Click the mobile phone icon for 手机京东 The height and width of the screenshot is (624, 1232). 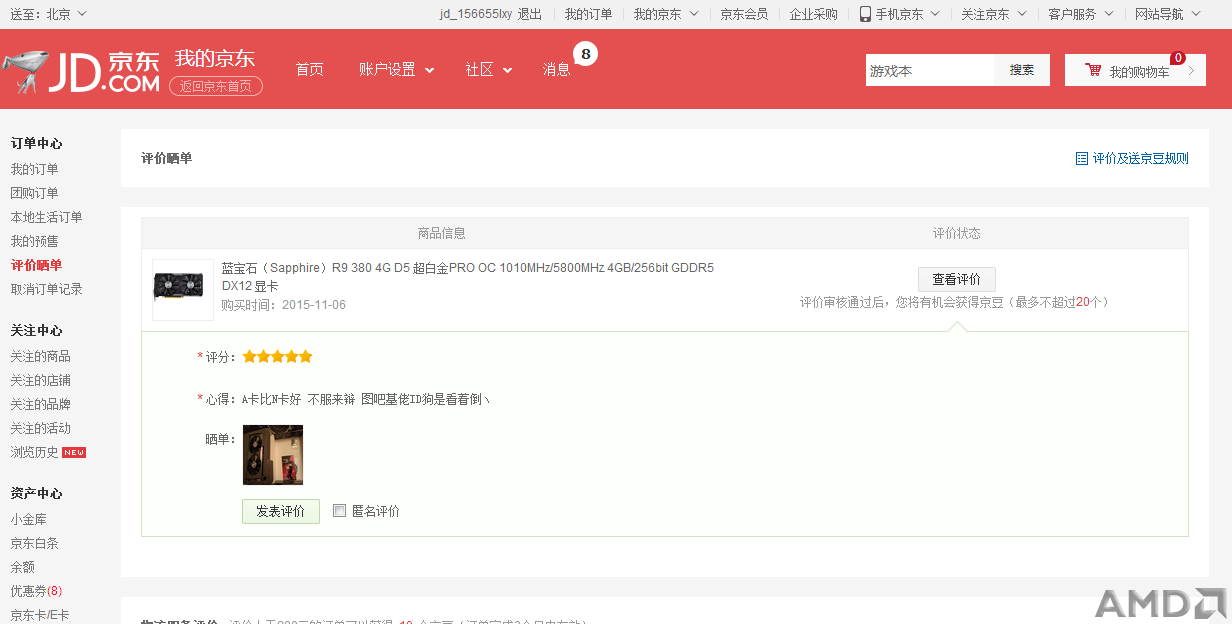pyautogui.click(x=866, y=14)
